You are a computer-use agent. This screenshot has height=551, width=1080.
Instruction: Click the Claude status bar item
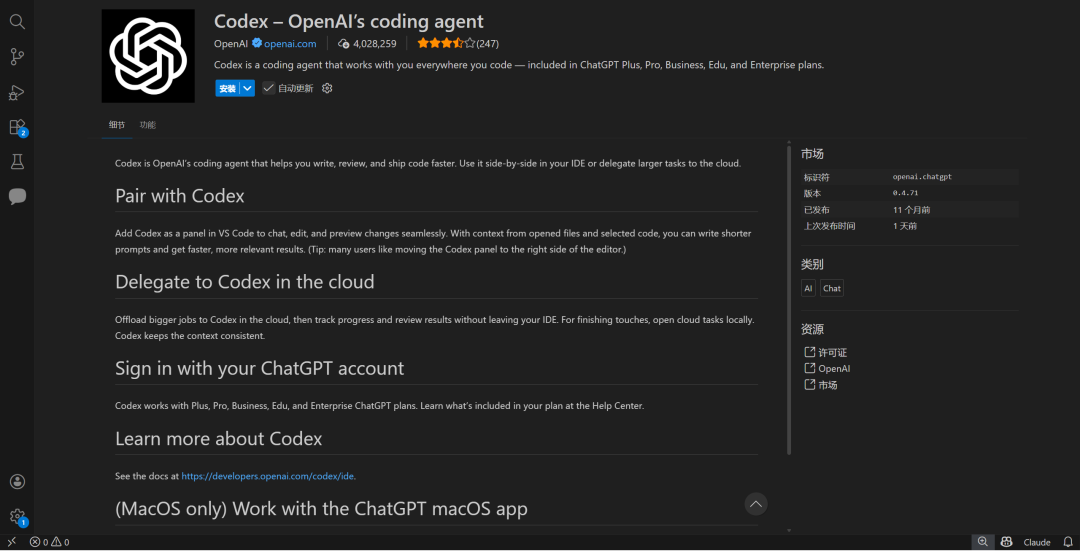tap(1037, 542)
